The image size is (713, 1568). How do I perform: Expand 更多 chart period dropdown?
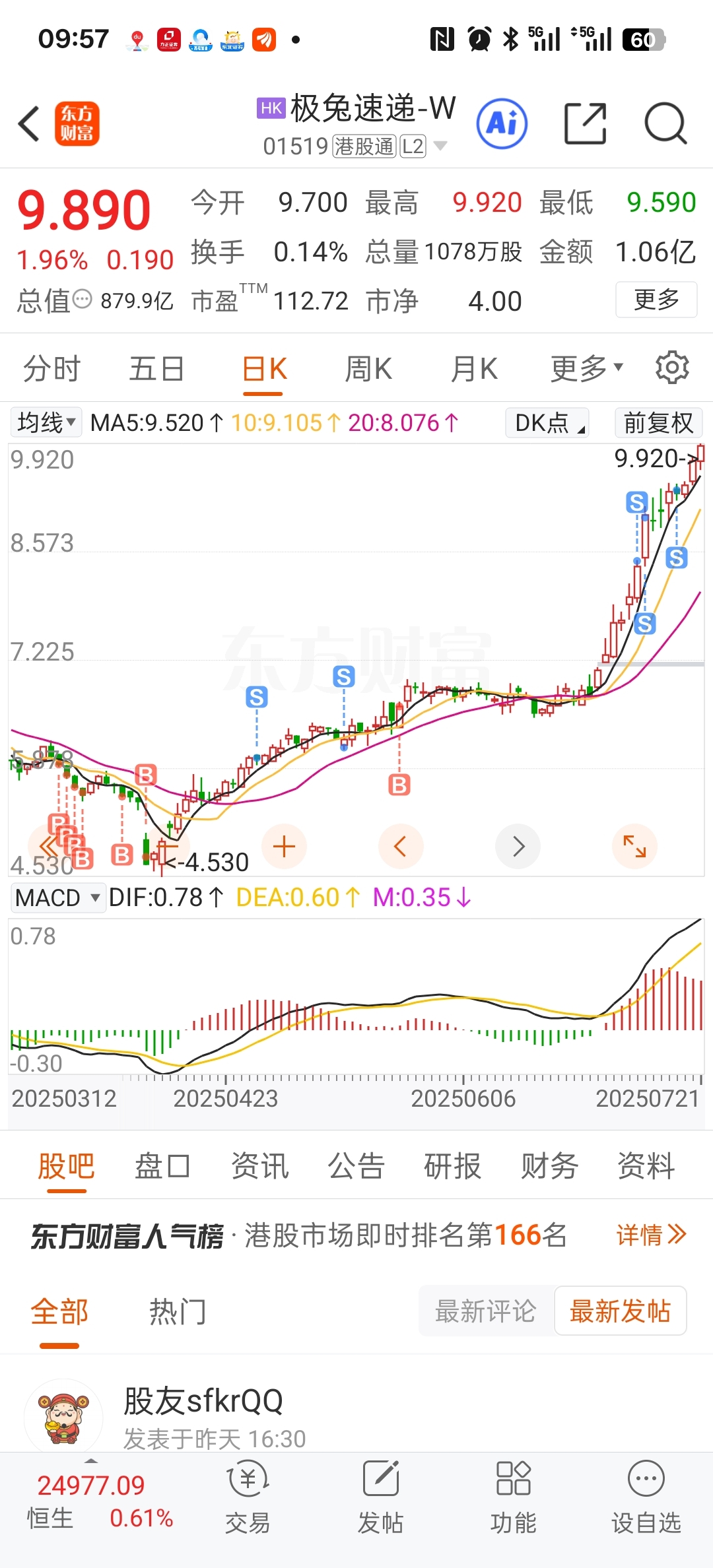[x=587, y=368]
